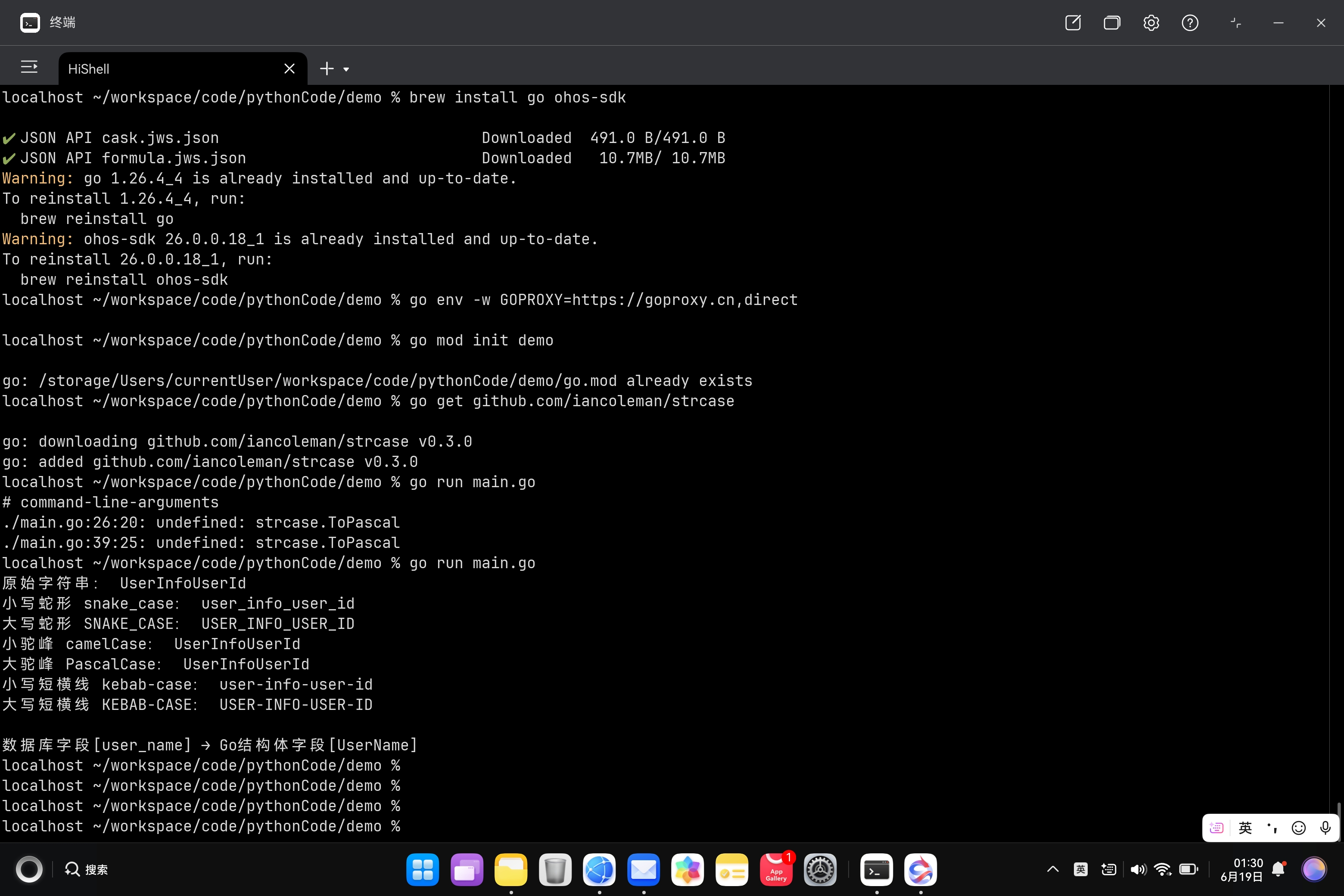
Task: Open the assistant orb at taskbar corner
Action: [1314, 870]
